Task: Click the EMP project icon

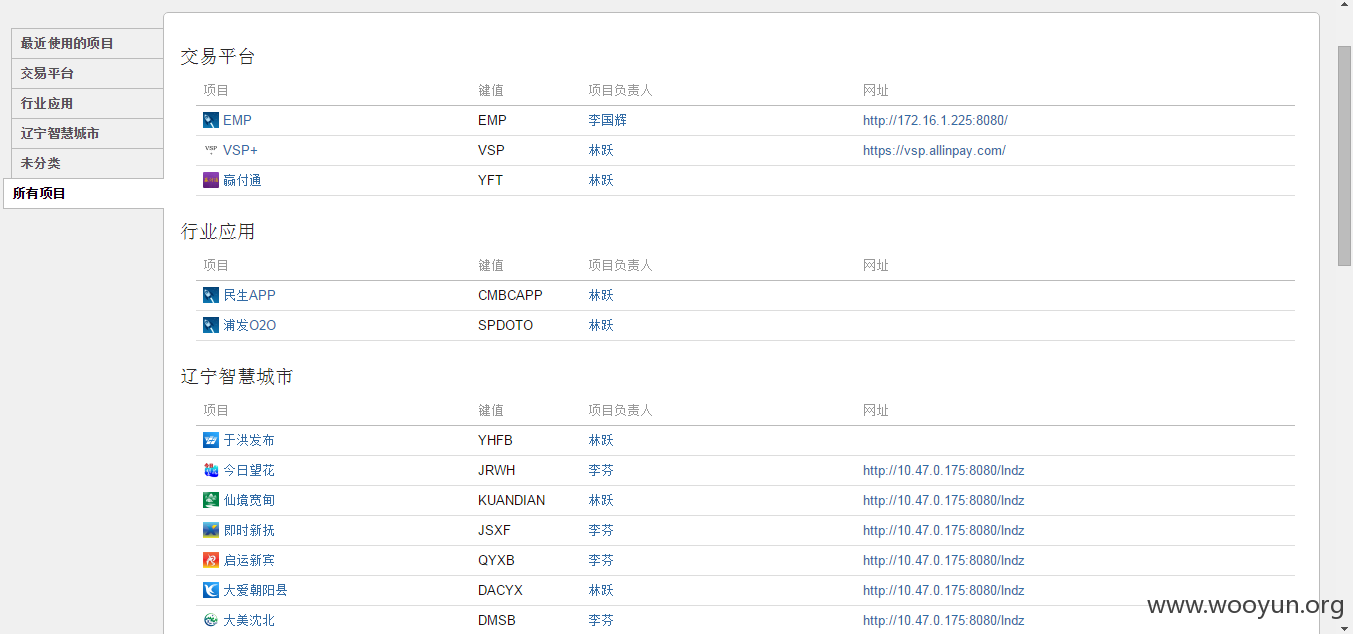Action: pyautogui.click(x=211, y=120)
